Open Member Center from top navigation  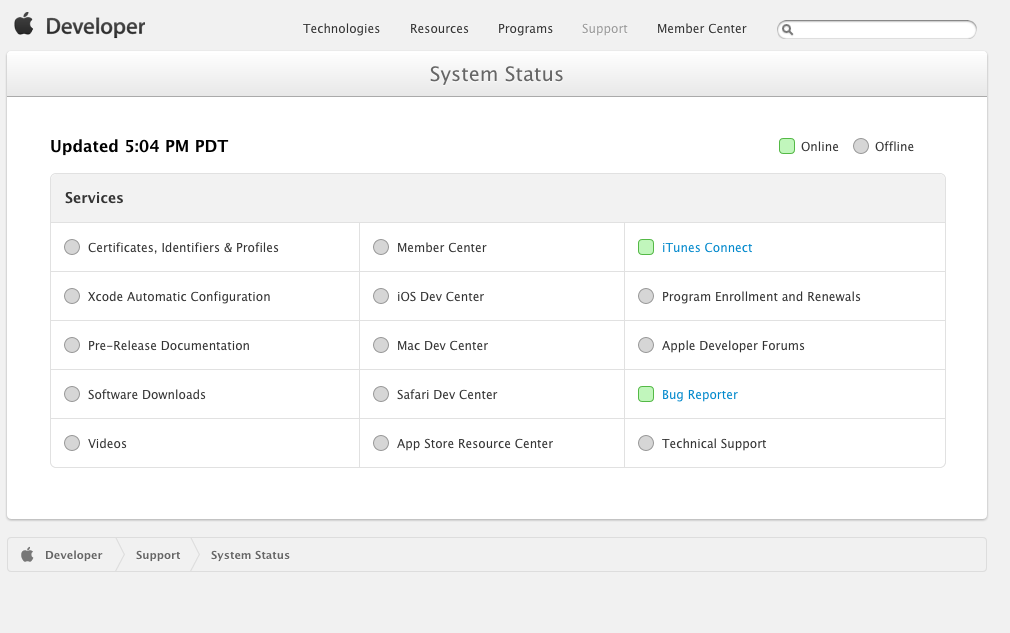pos(701,29)
